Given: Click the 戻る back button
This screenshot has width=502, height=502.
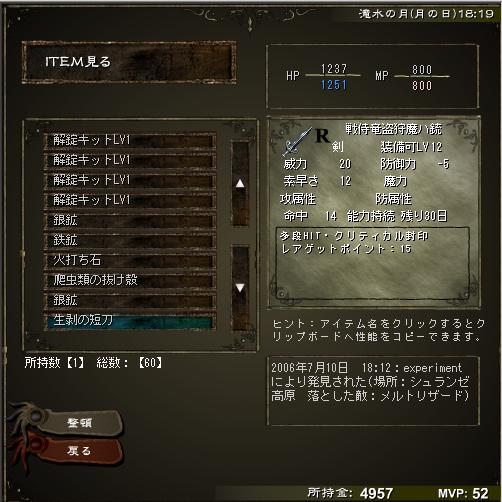Looking at the screenshot, I should coord(79,451).
